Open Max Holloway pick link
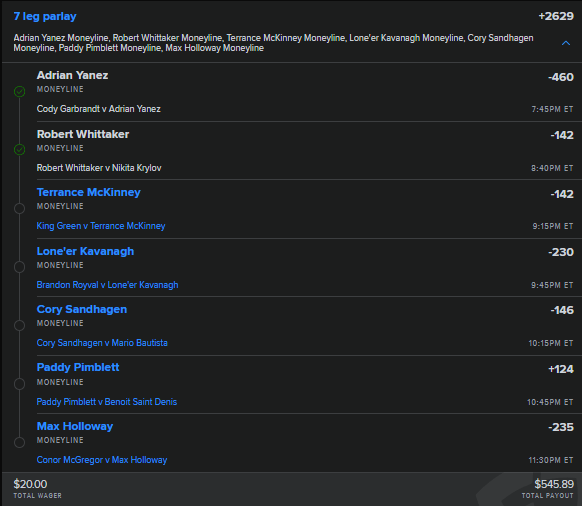This screenshot has width=582, height=506. click(75, 426)
